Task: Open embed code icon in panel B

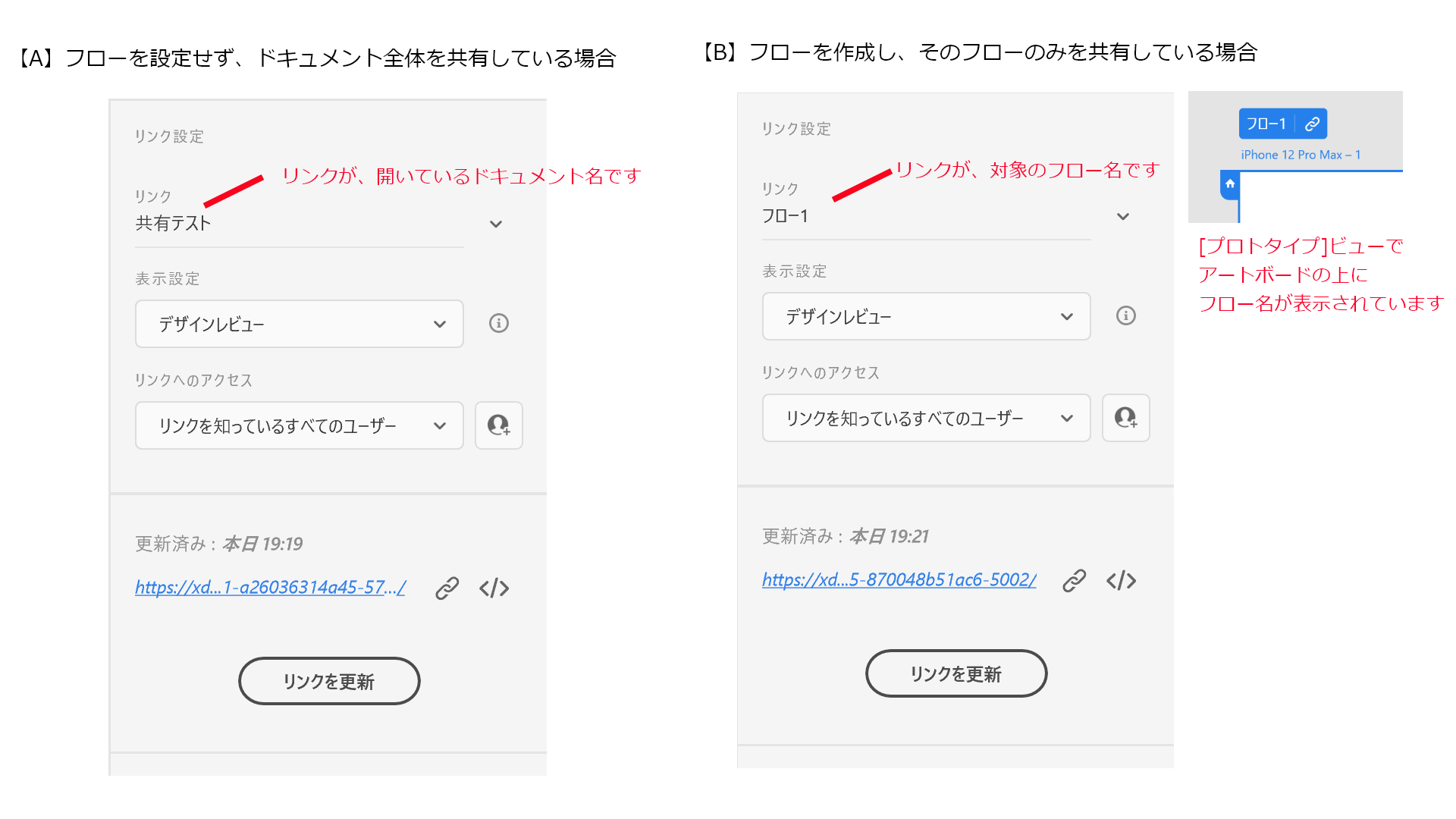Action: (x=1121, y=580)
